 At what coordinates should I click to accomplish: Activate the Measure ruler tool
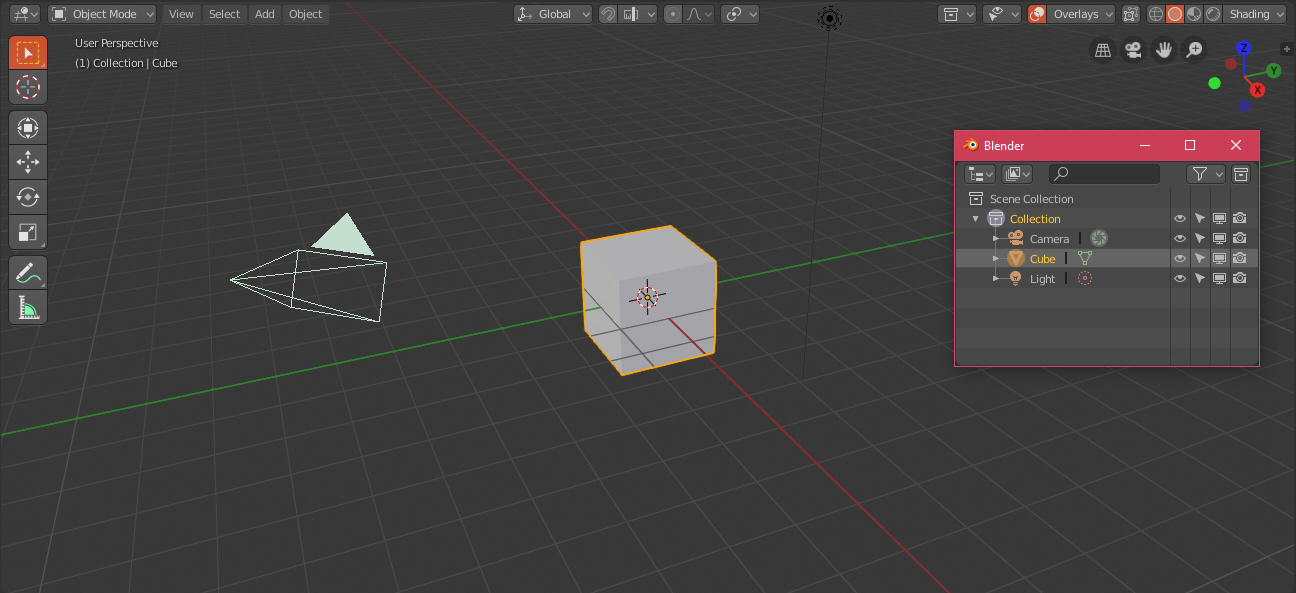(x=28, y=307)
